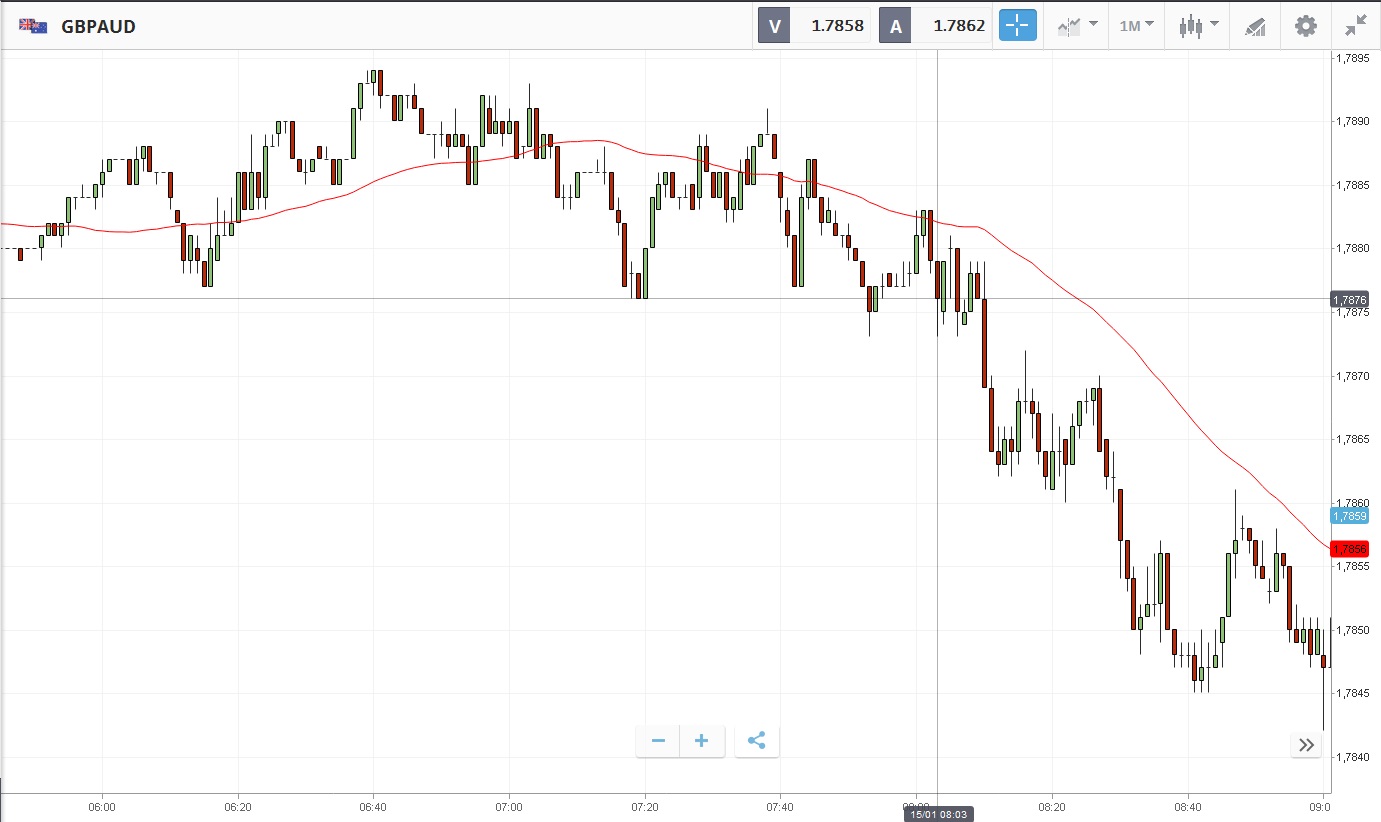Click the GBPAUD instrument name
This screenshot has height=822, width=1381.
98,27
